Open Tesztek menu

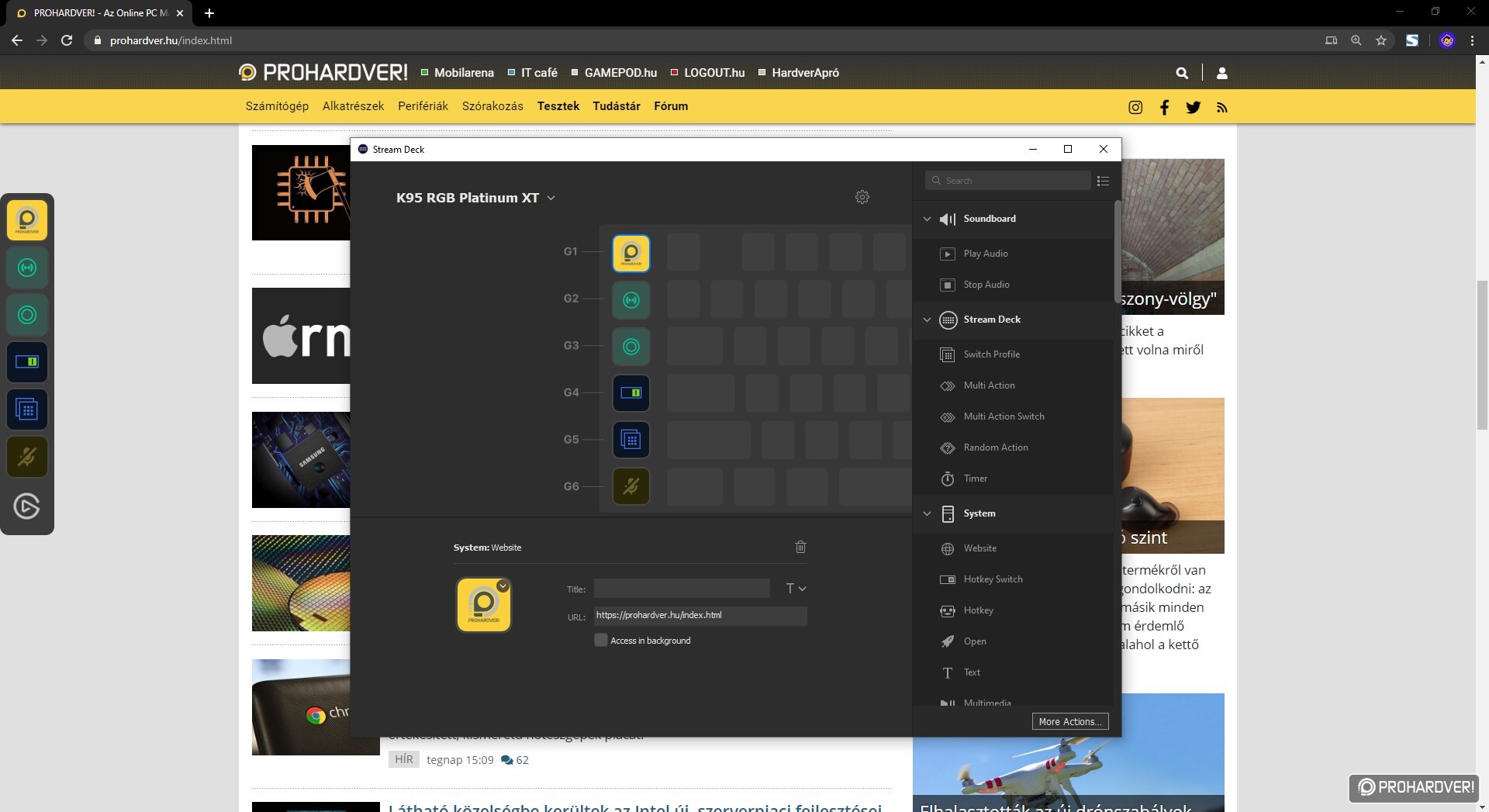[558, 106]
